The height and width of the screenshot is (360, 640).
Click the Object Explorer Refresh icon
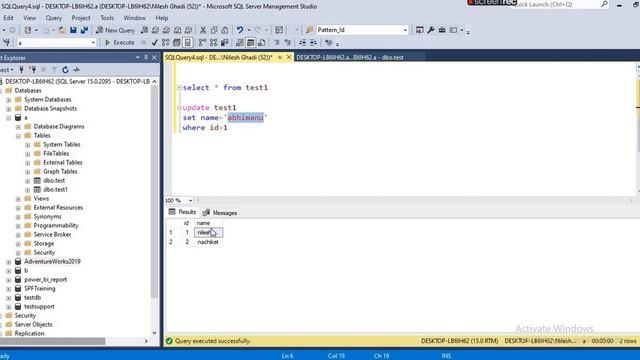[x=65, y=70]
